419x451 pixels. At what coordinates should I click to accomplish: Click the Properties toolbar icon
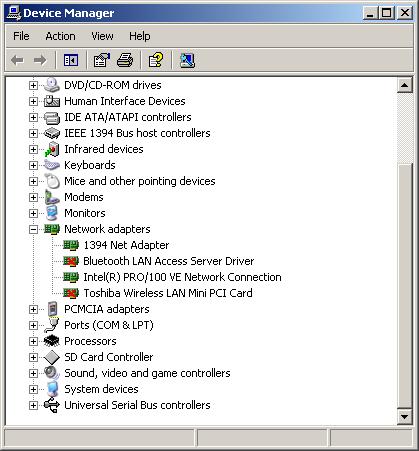(x=101, y=60)
